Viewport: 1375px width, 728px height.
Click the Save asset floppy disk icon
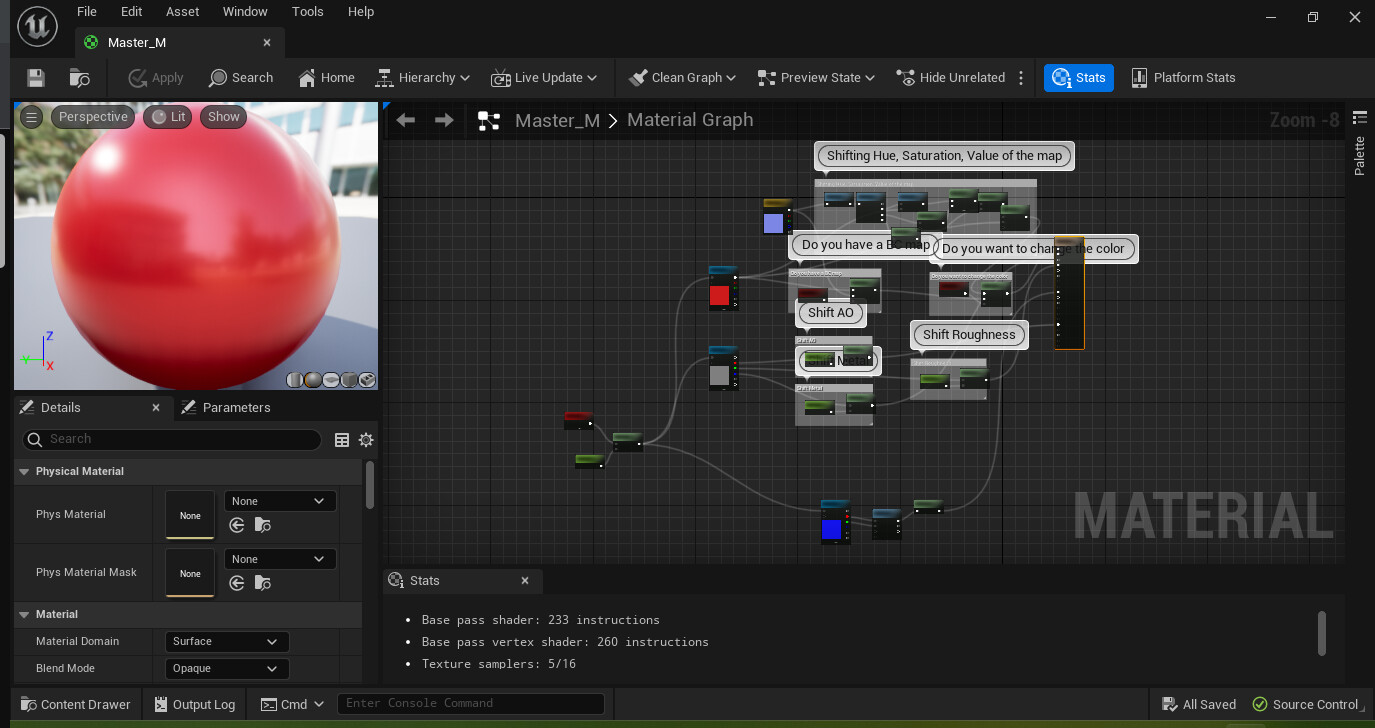(36, 78)
